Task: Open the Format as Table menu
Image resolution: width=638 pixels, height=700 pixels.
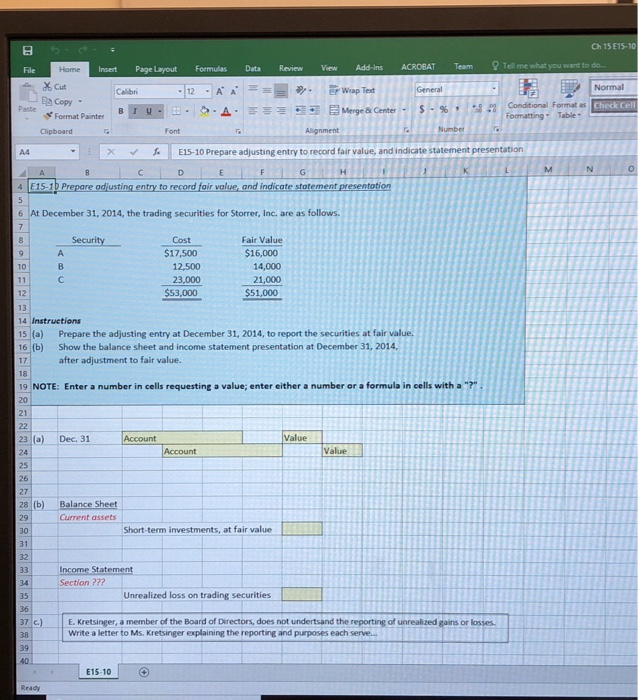Action: point(569,99)
